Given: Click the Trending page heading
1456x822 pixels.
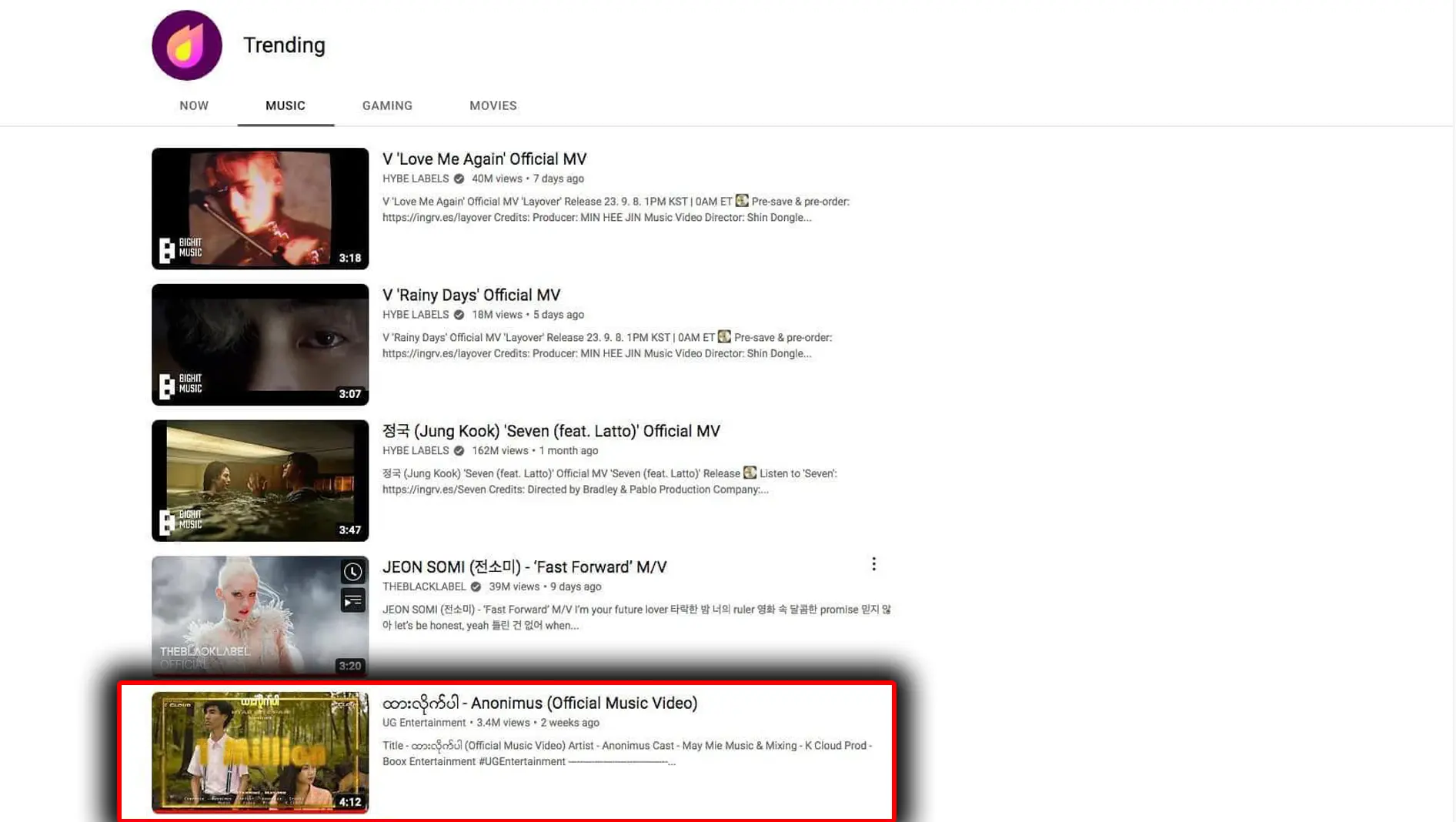Looking at the screenshot, I should 285,45.
